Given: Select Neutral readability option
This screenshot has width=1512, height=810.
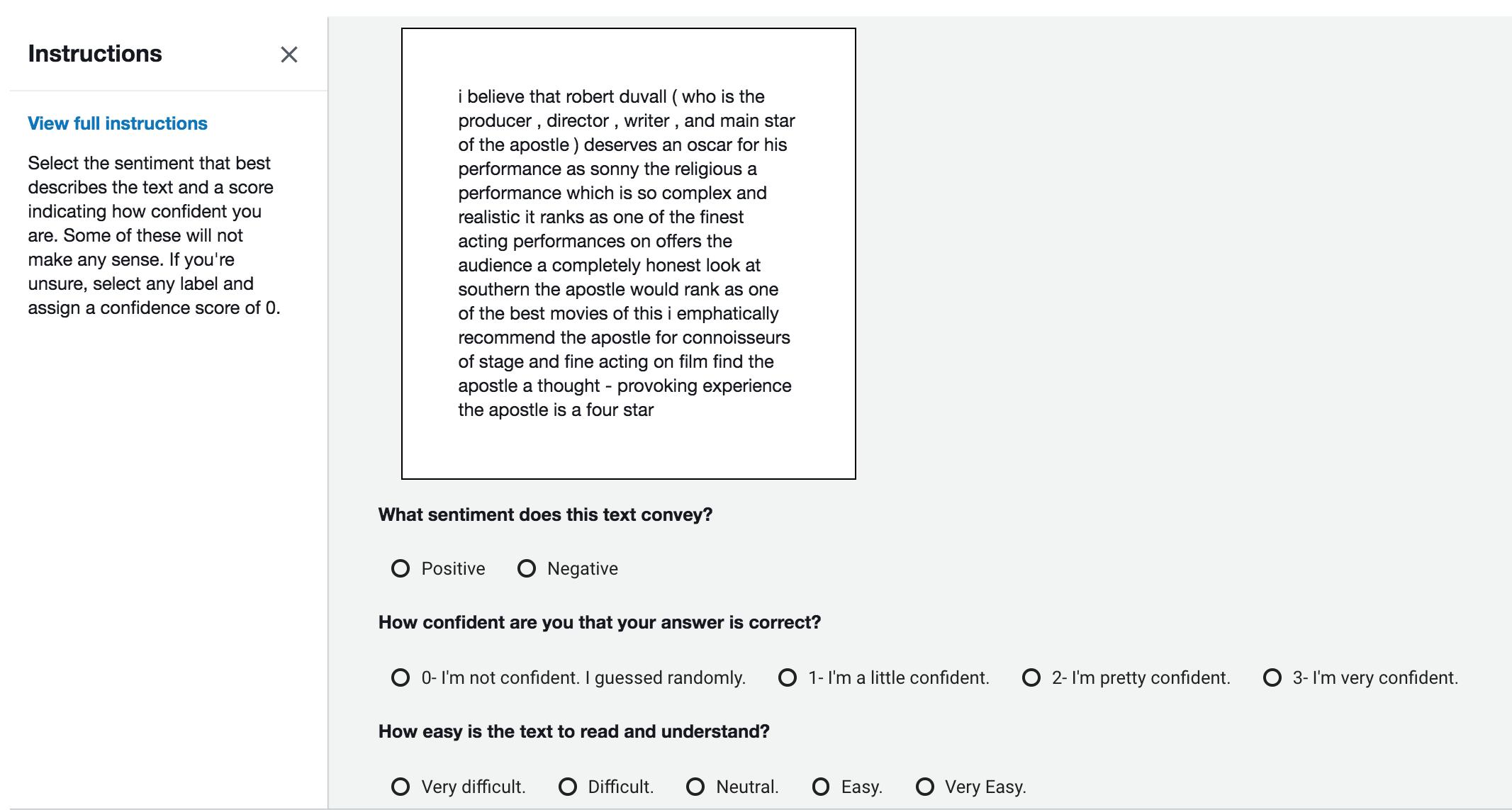Looking at the screenshot, I should click(695, 787).
